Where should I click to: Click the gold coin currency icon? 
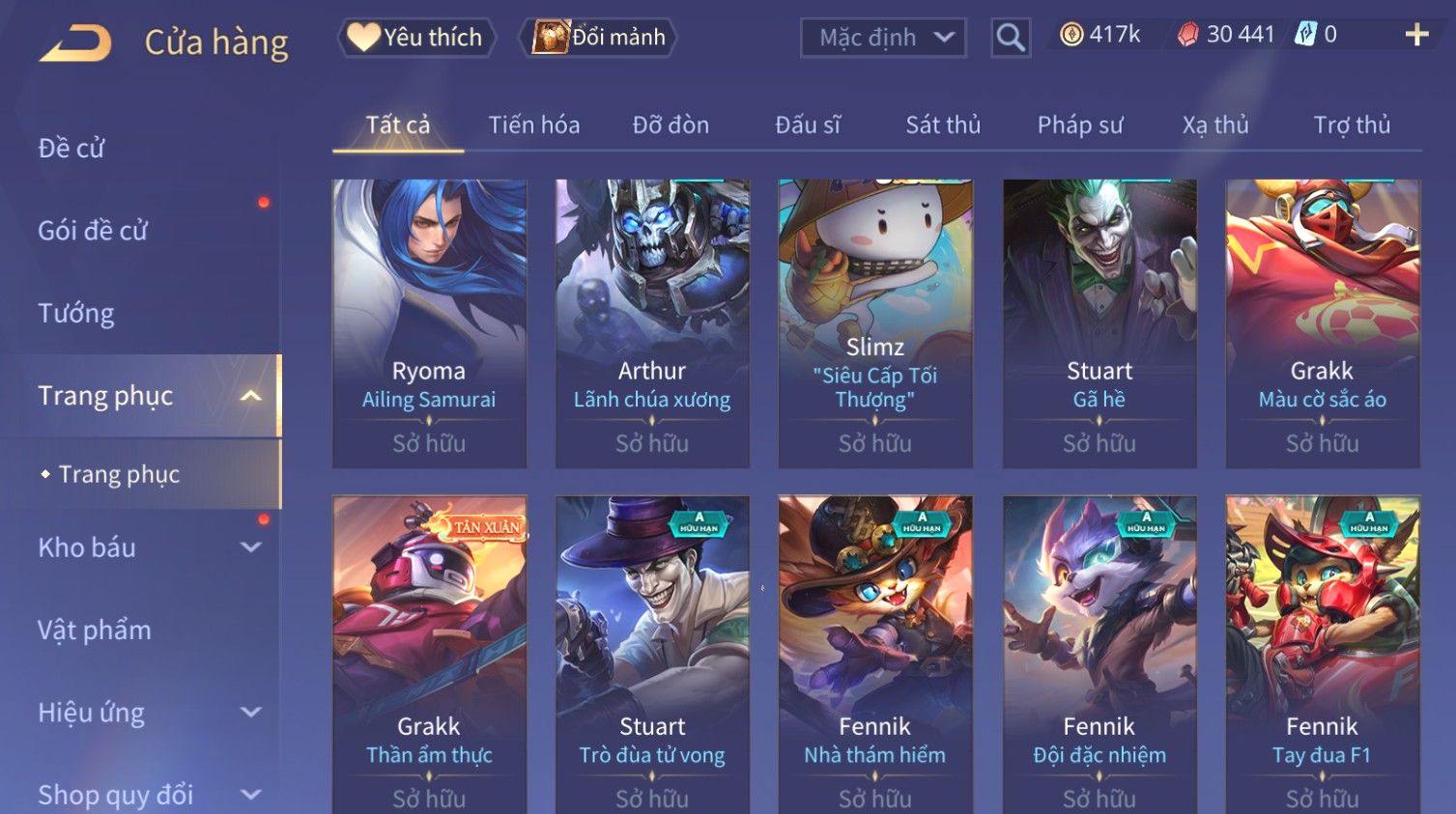pos(1071,35)
